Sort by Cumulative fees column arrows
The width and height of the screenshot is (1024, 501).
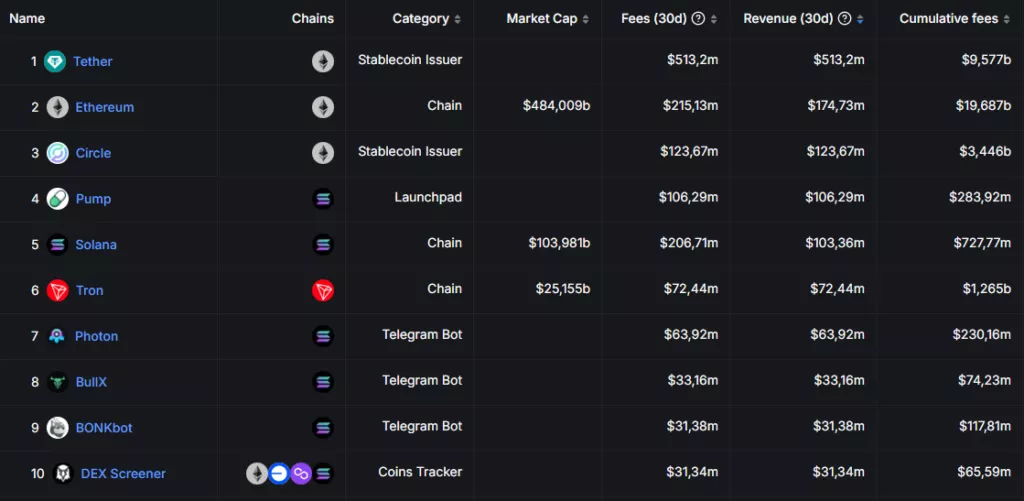point(1006,20)
